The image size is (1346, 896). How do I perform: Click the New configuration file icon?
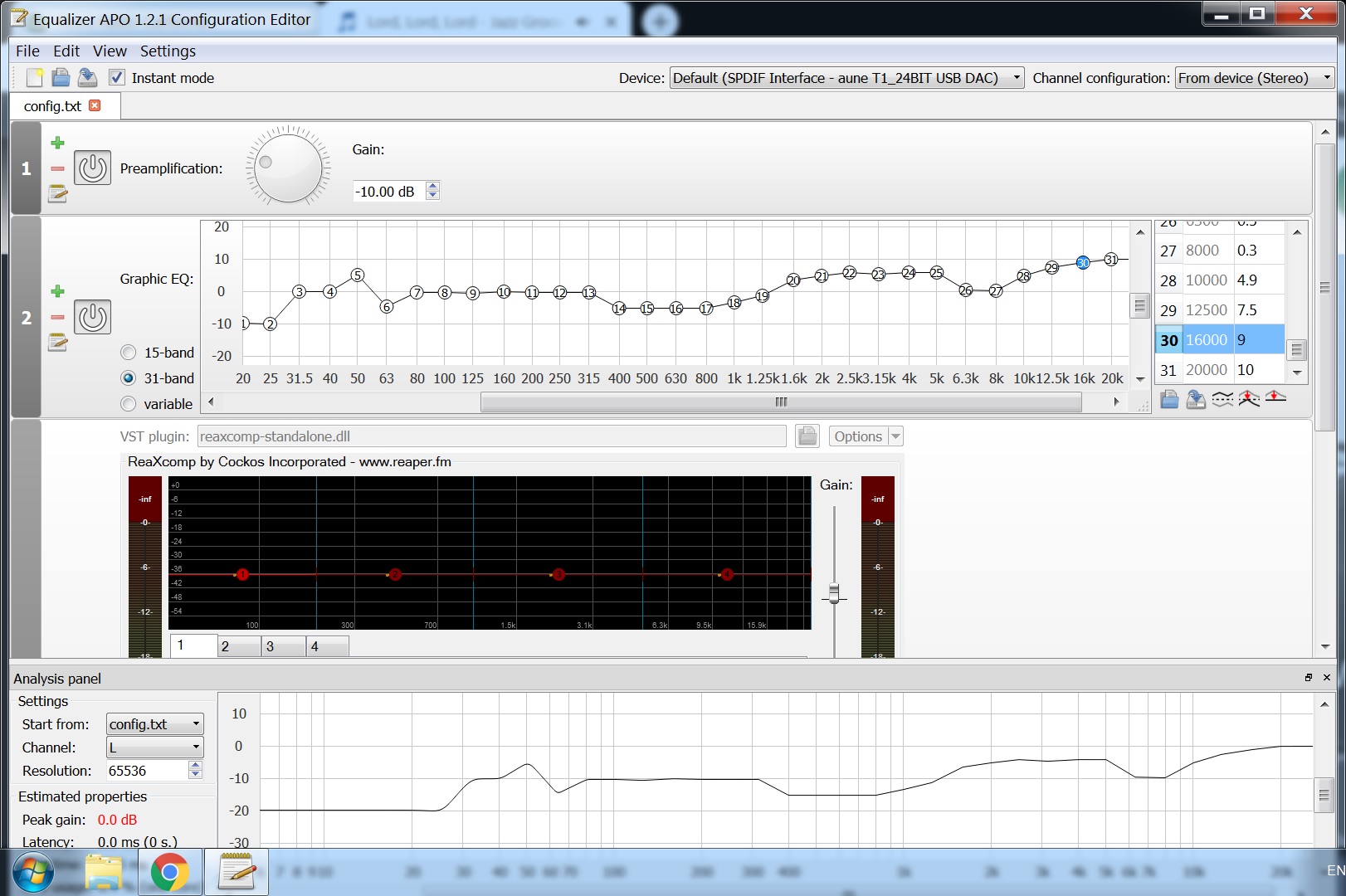click(34, 78)
